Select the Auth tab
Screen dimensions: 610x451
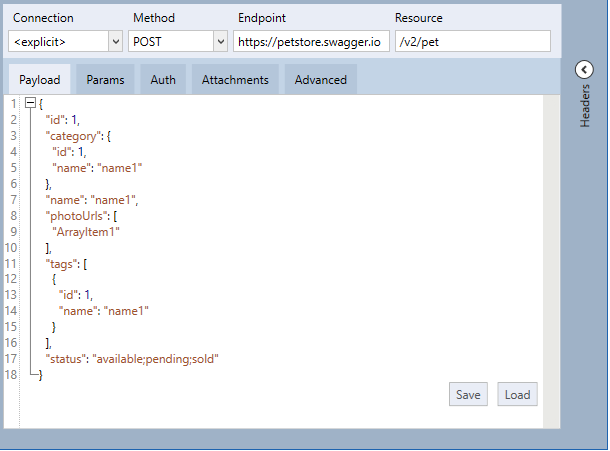click(163, 80)
